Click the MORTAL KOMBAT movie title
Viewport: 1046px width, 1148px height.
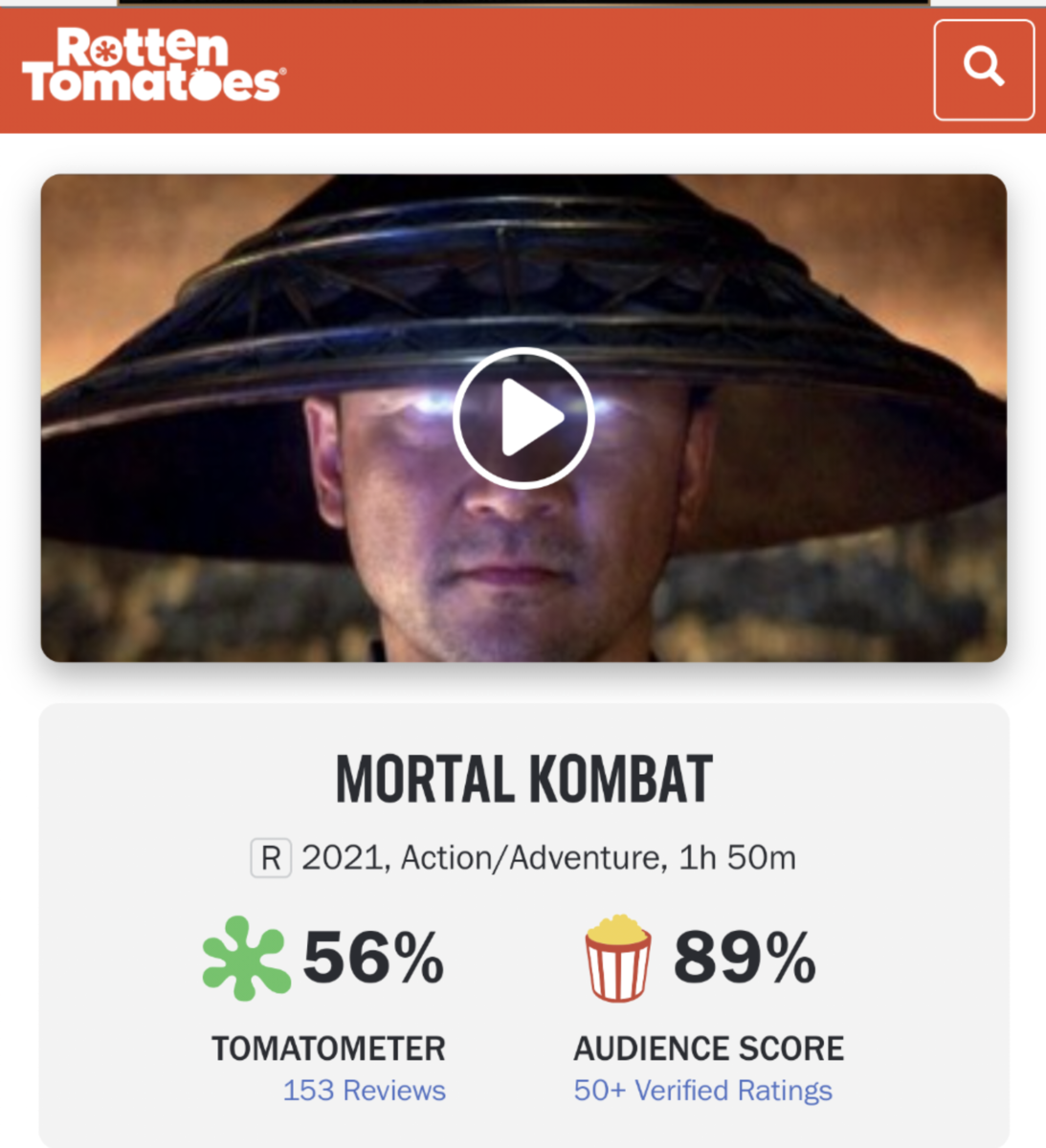click(x=523, y=780)
